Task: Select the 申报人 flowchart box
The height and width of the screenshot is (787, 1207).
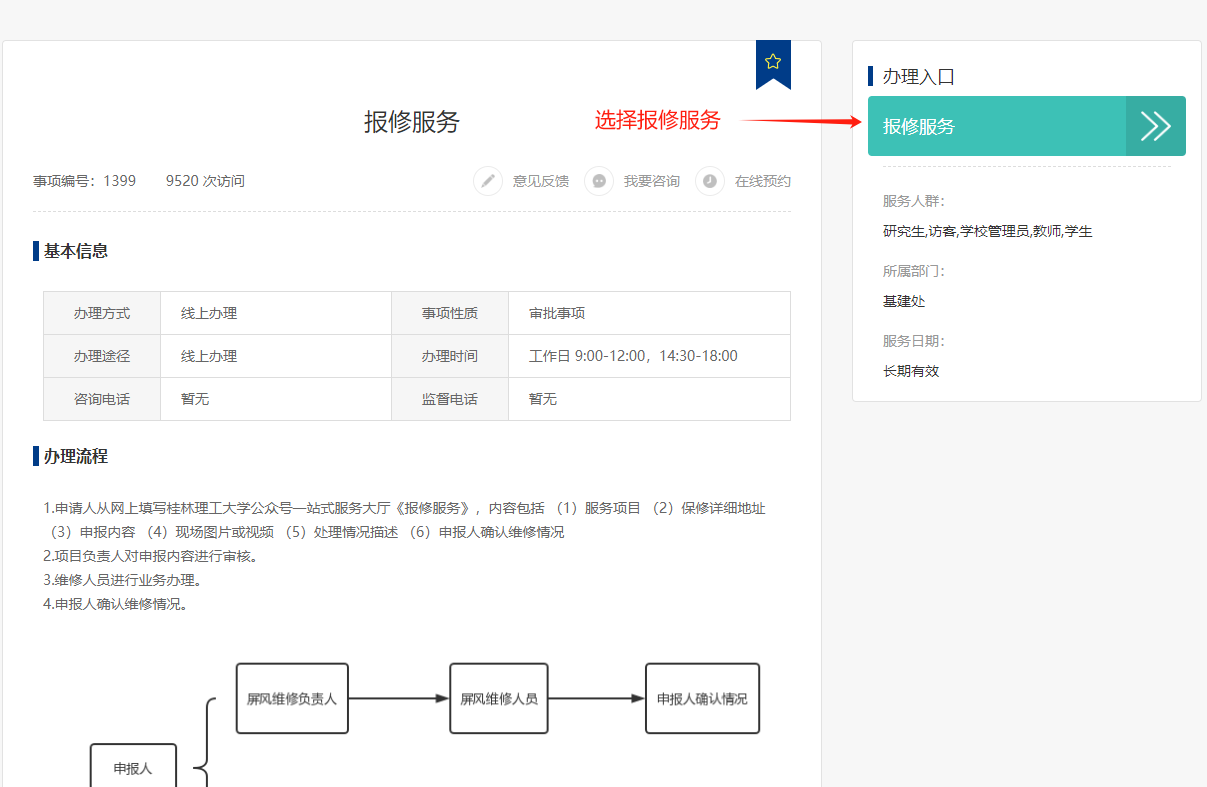Action: (133, 768)
